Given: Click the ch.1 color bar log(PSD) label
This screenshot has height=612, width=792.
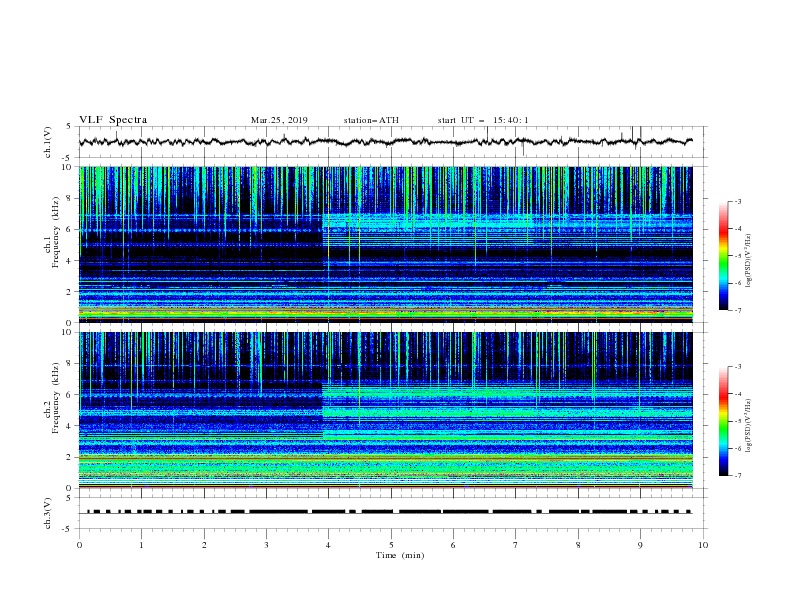Looking at the screenshot, I should 749,261.
